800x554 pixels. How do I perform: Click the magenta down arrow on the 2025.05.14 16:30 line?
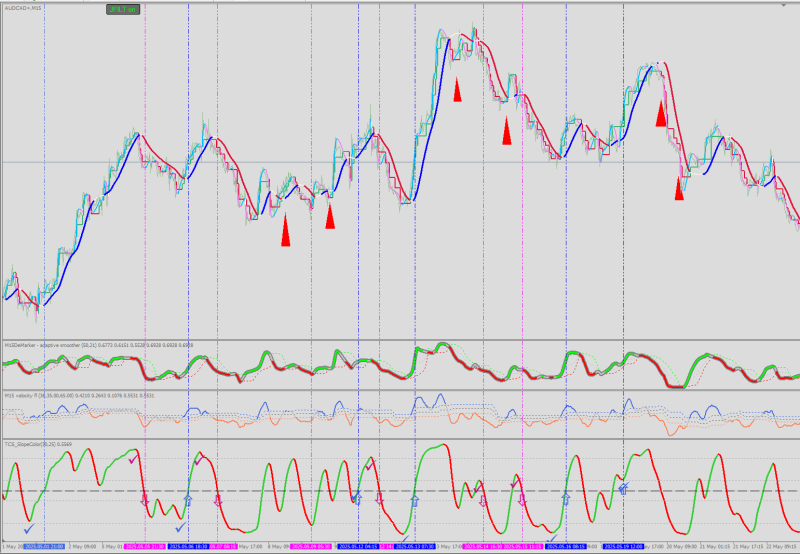483,500
